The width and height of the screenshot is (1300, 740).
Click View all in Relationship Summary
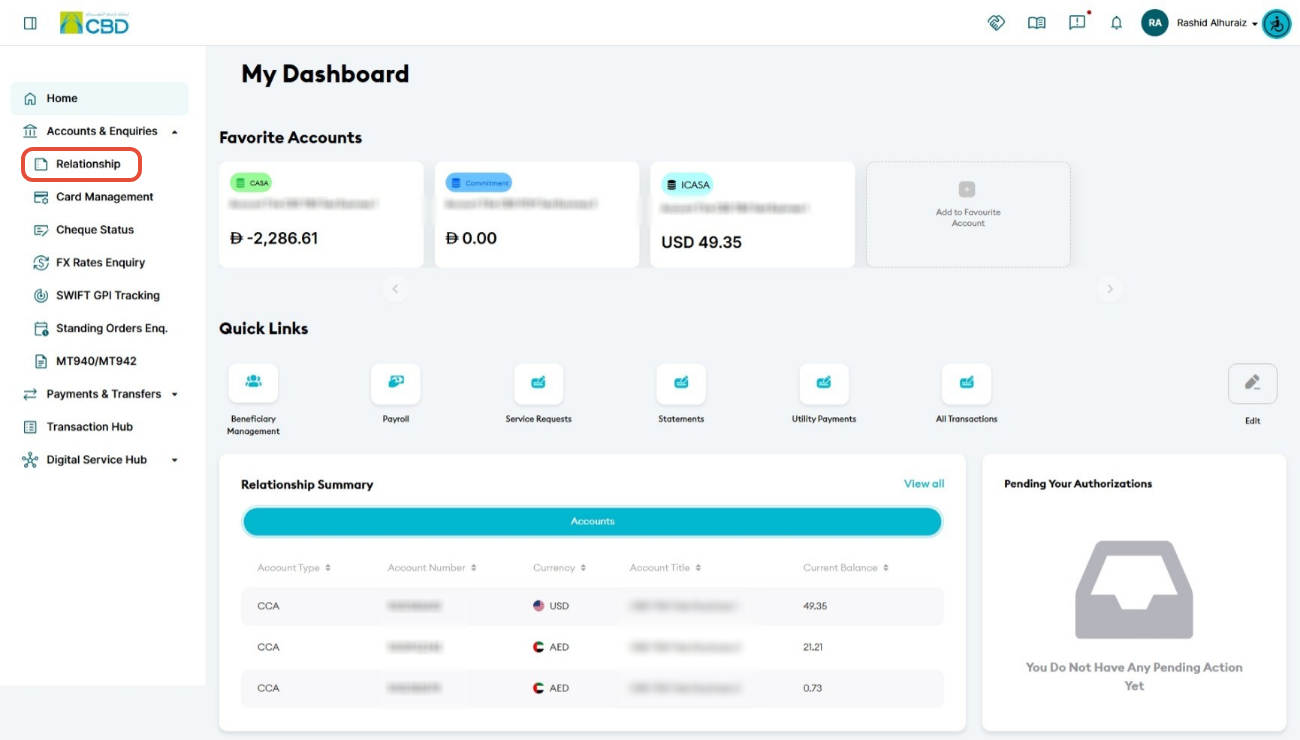click(924, 484)
